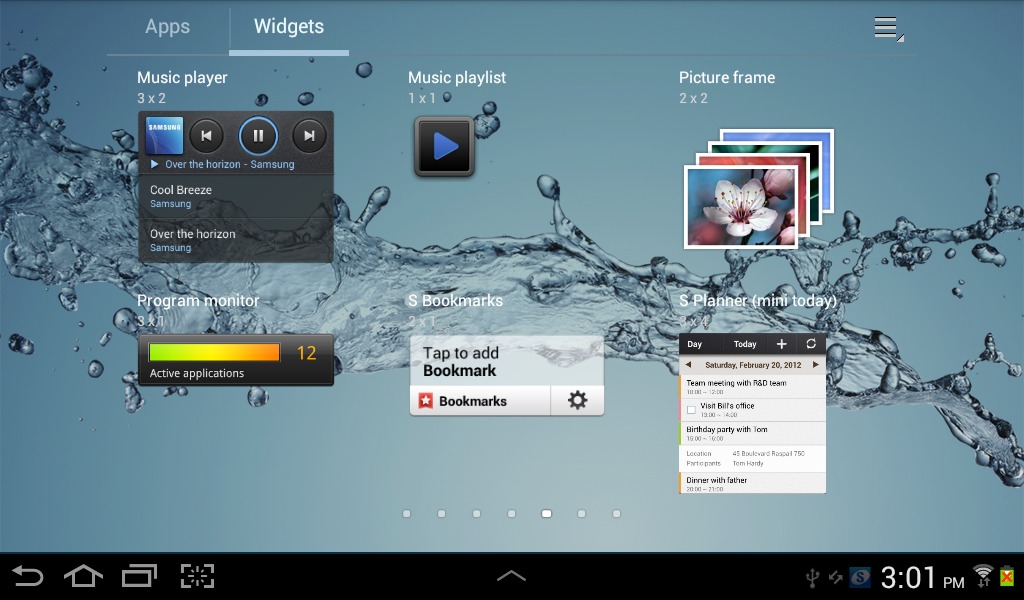
Task: Tap the sync status icon in tray
Action: 835,577
